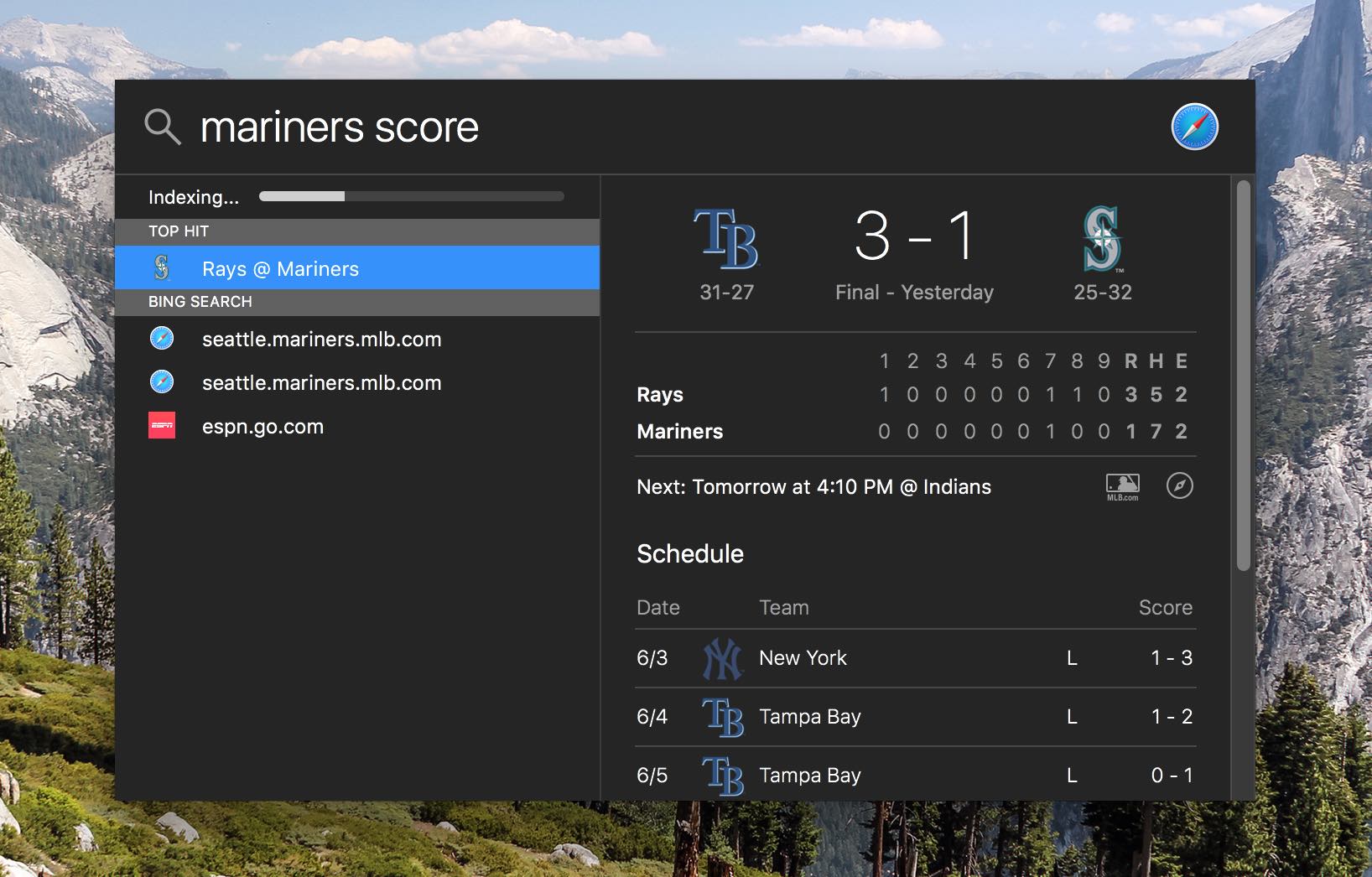Image resolution: width=1372 pixels, height=877 pixels.
Task: Open the espn.go.com search result
Action: [x=357, y=426]
